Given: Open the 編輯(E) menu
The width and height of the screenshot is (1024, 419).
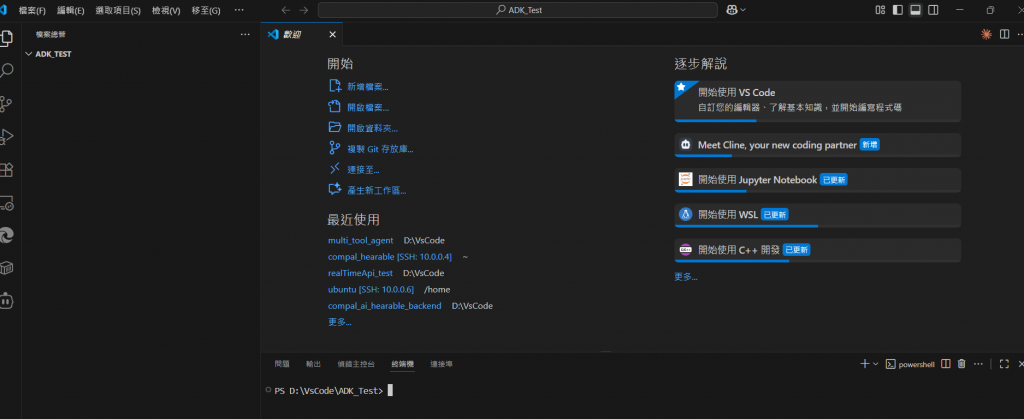Looking at the screenshot, I should click(71, 10).
